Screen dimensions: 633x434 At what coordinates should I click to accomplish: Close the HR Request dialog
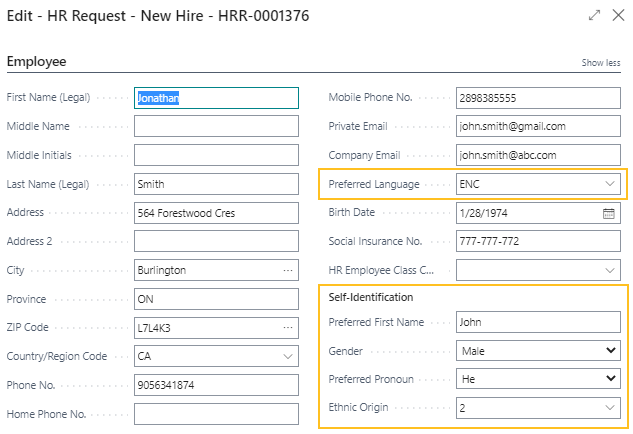(x=620, y=15)
